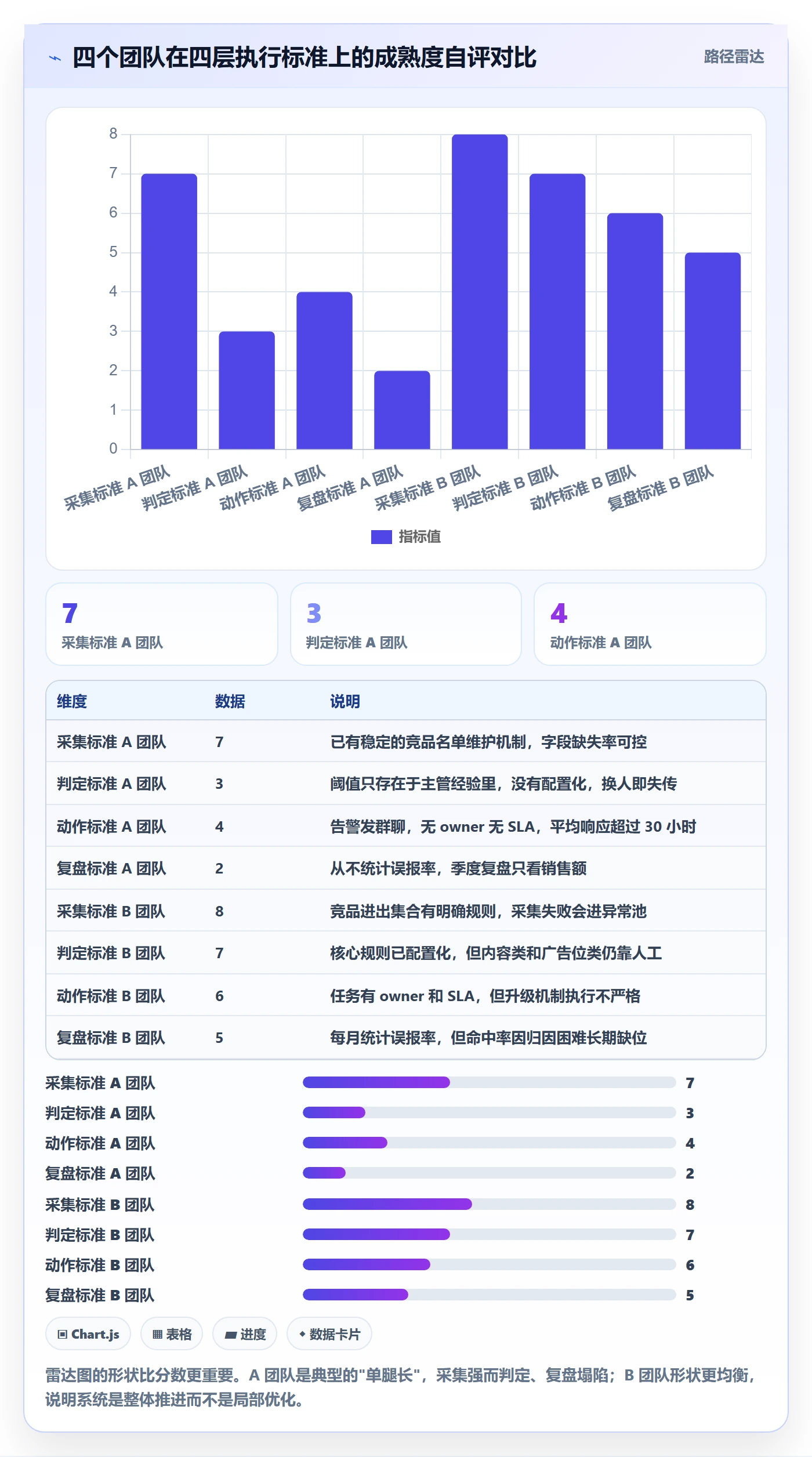
Task: Click the main title 四个团队在四层执行标准
Action: (304, 58)
